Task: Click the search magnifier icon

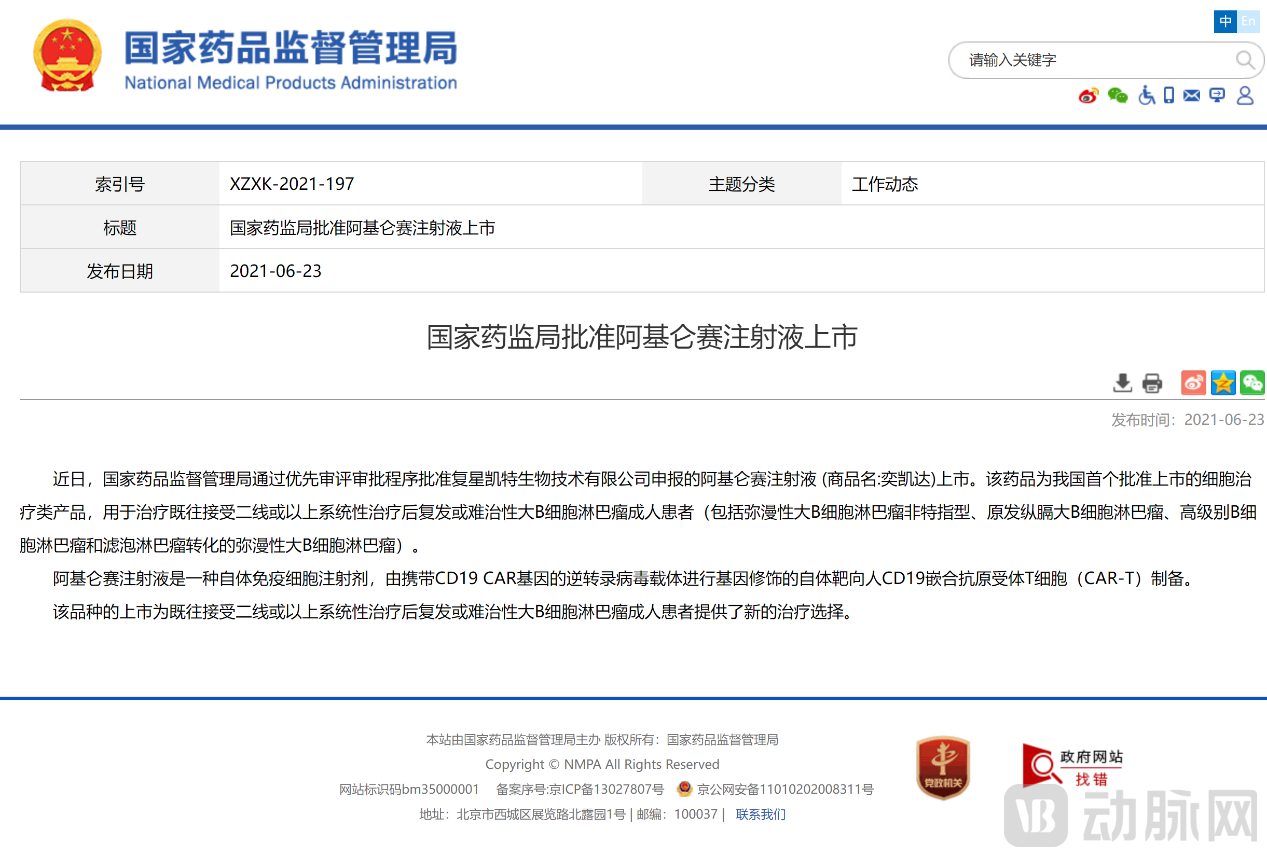Action: [x=1245, y=60]
